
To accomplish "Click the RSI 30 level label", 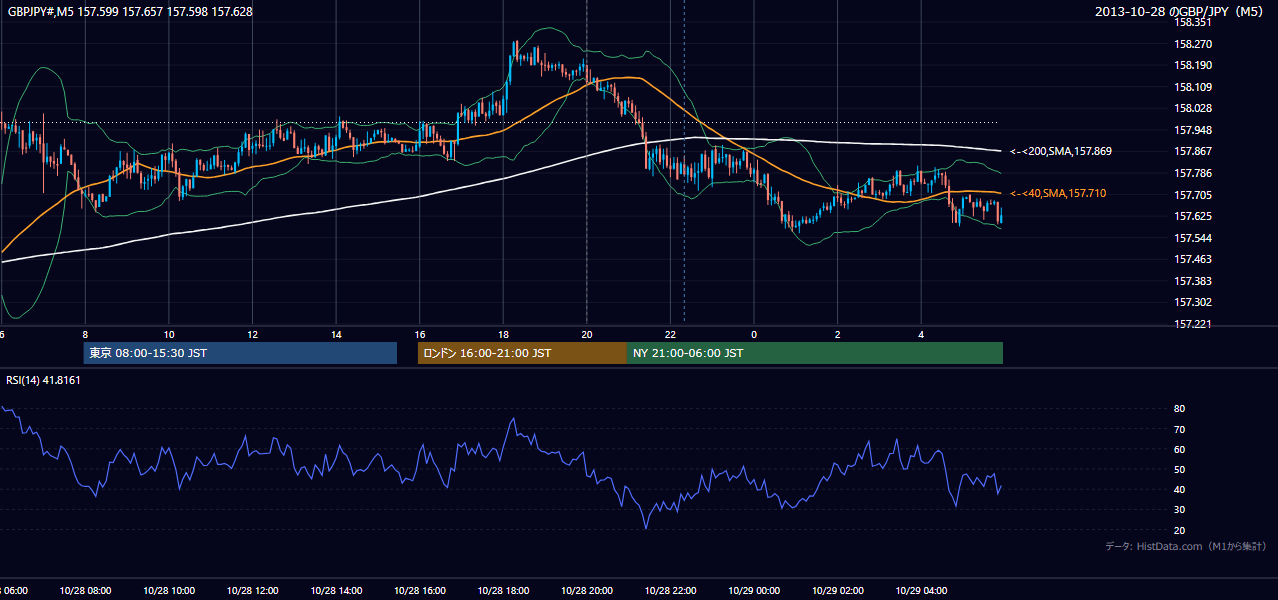I will pos(1180,510).
